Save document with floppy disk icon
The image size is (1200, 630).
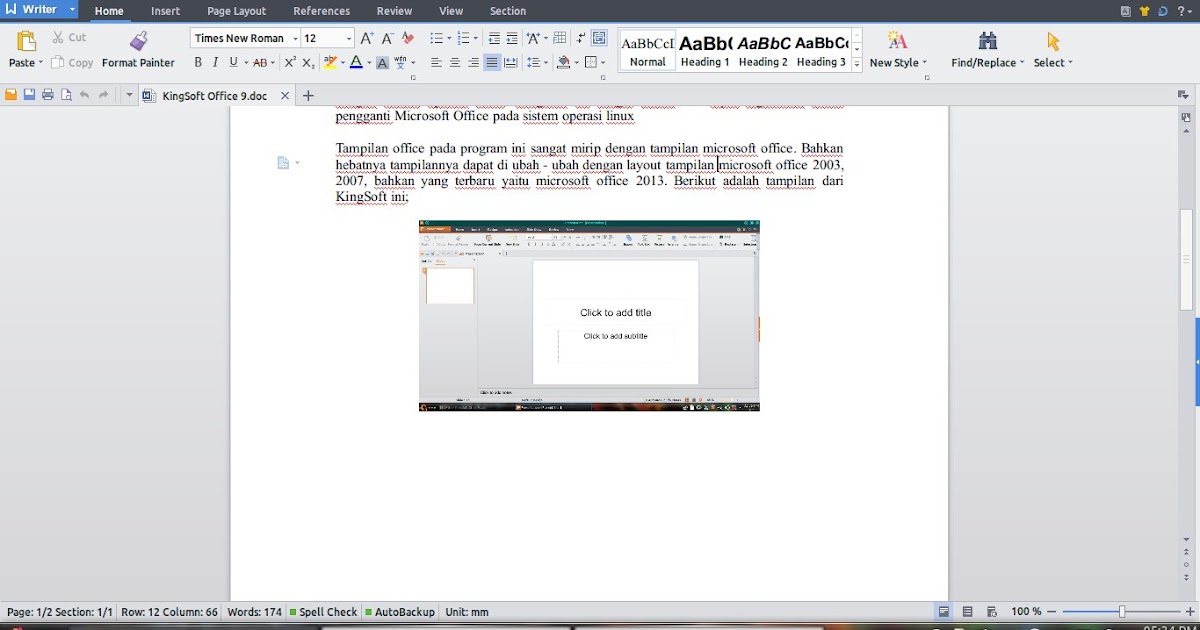pos(29,95)
